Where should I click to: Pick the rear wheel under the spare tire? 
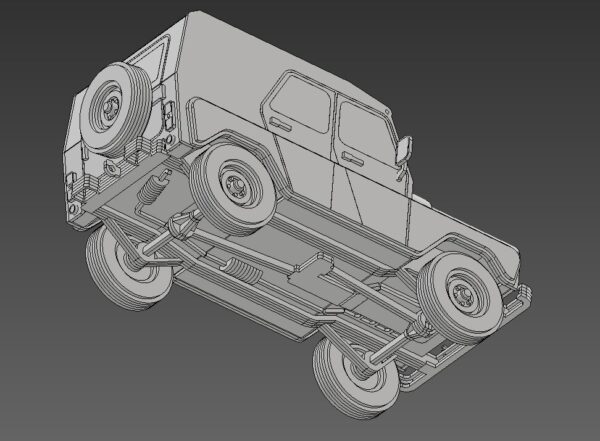125,265
